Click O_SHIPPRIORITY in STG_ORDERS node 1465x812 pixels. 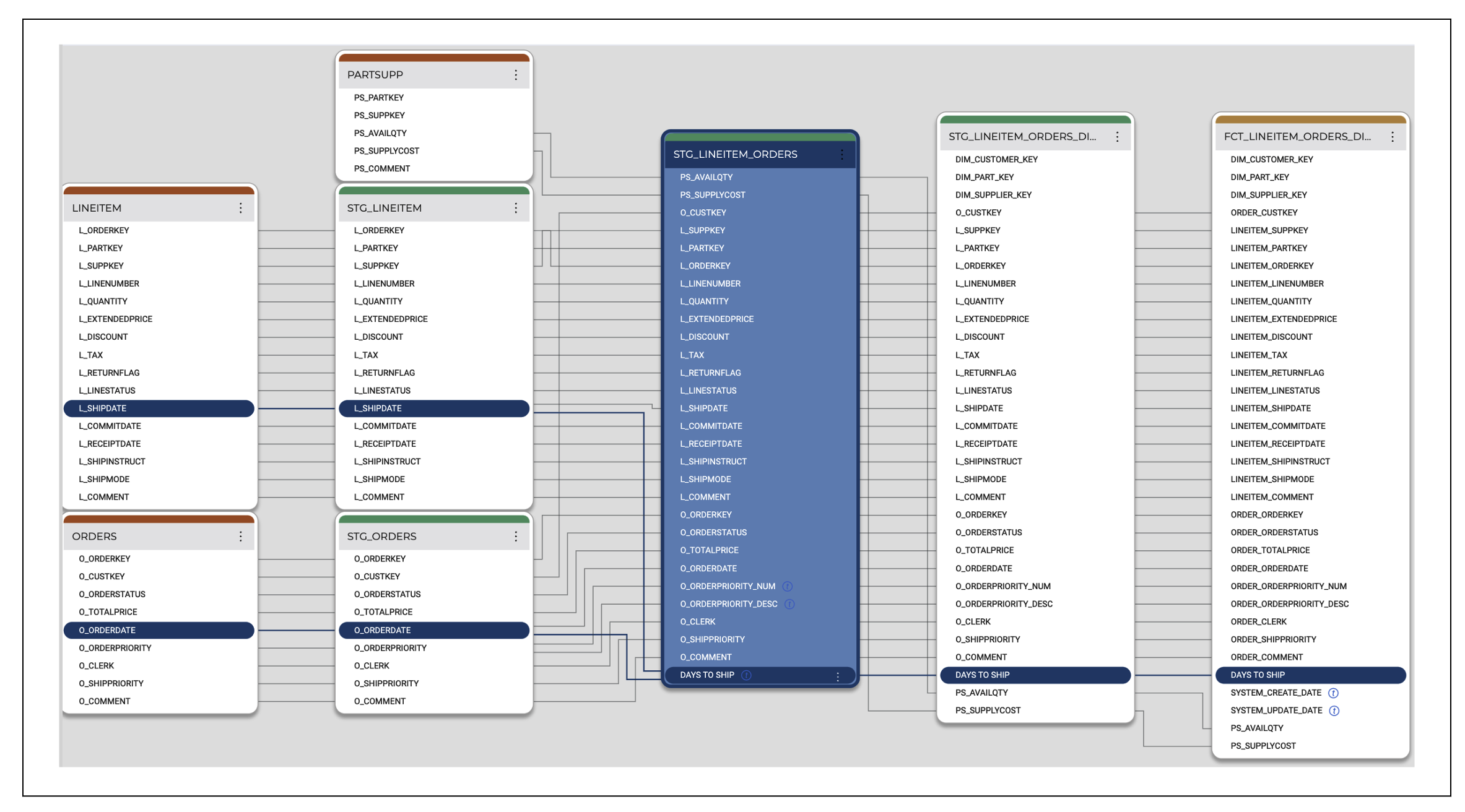(386, 684)
